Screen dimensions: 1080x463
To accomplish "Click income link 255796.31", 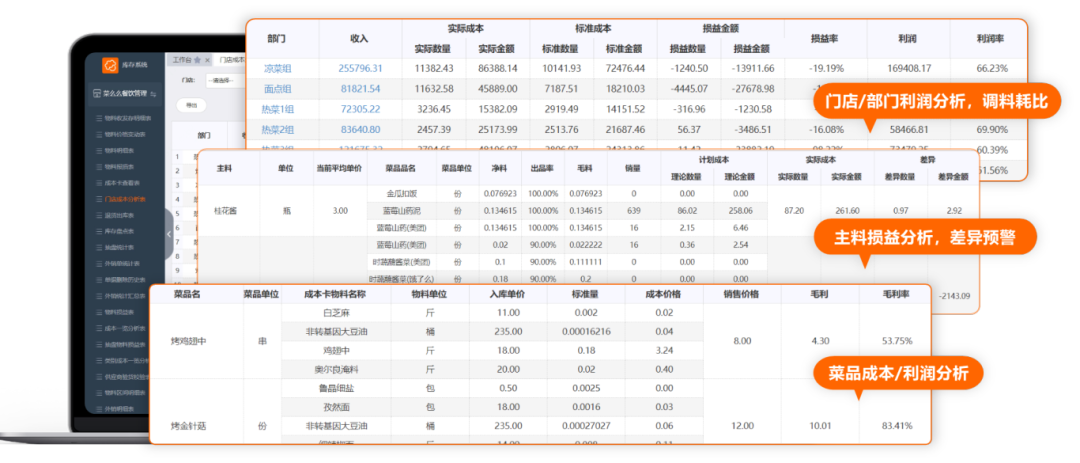I will [361, 68].
